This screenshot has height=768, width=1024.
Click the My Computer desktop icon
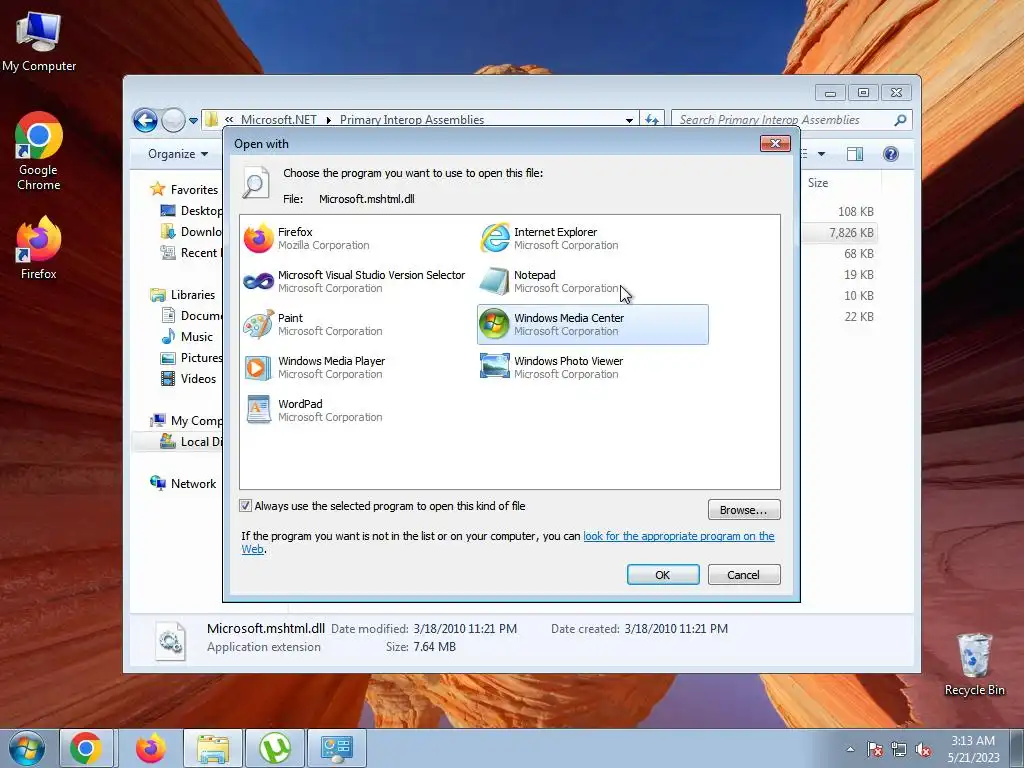click(39, 41)
